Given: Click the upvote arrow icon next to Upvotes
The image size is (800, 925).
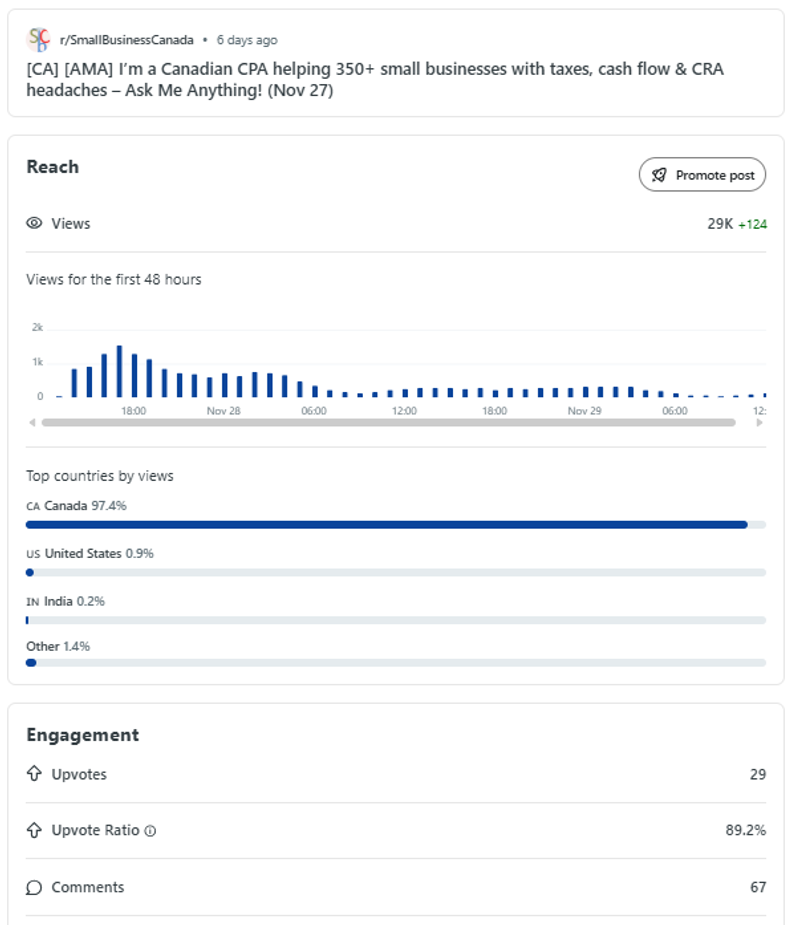Looking at the screenshot, I should tap(35, 774).
